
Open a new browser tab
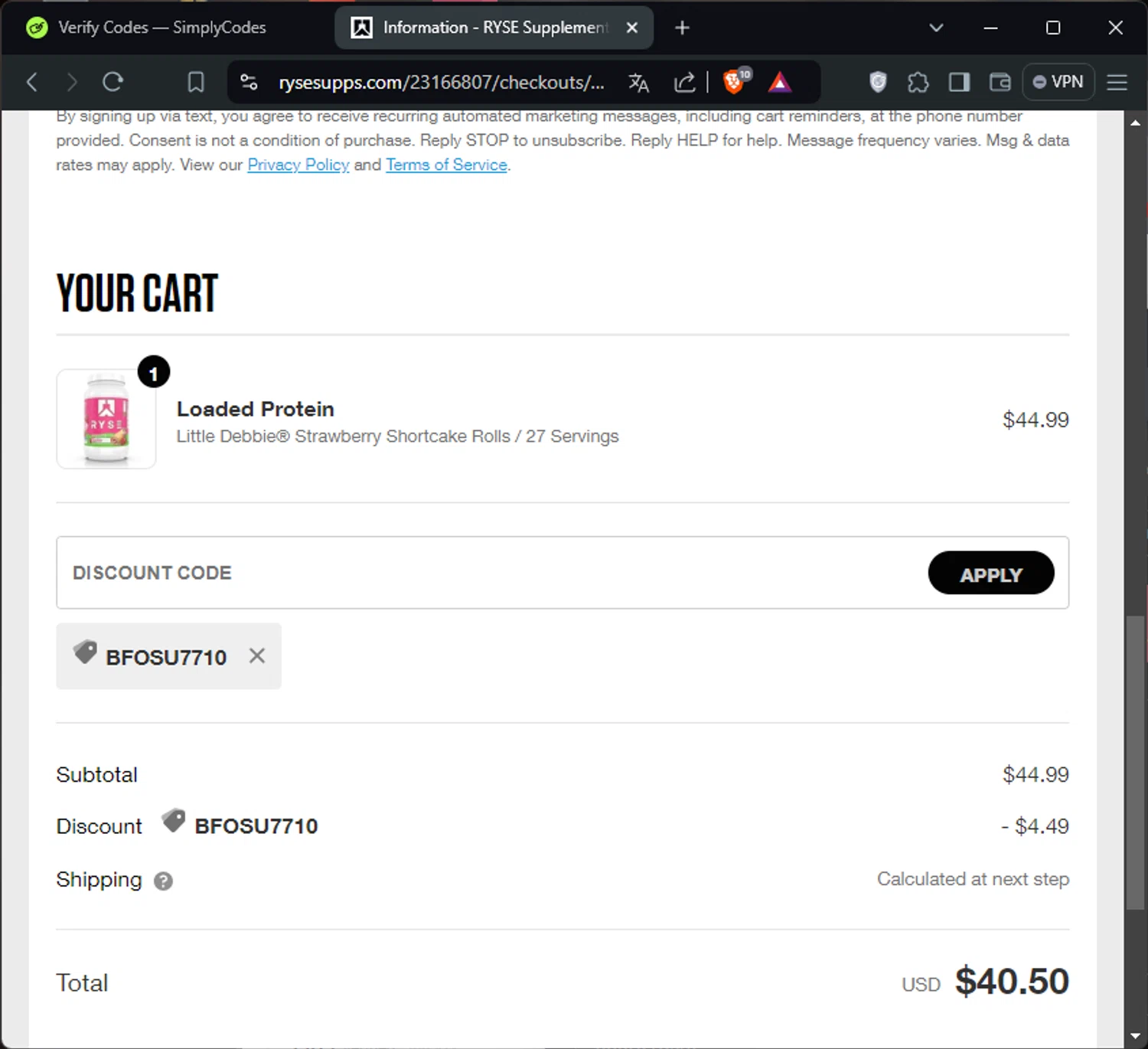682,28
